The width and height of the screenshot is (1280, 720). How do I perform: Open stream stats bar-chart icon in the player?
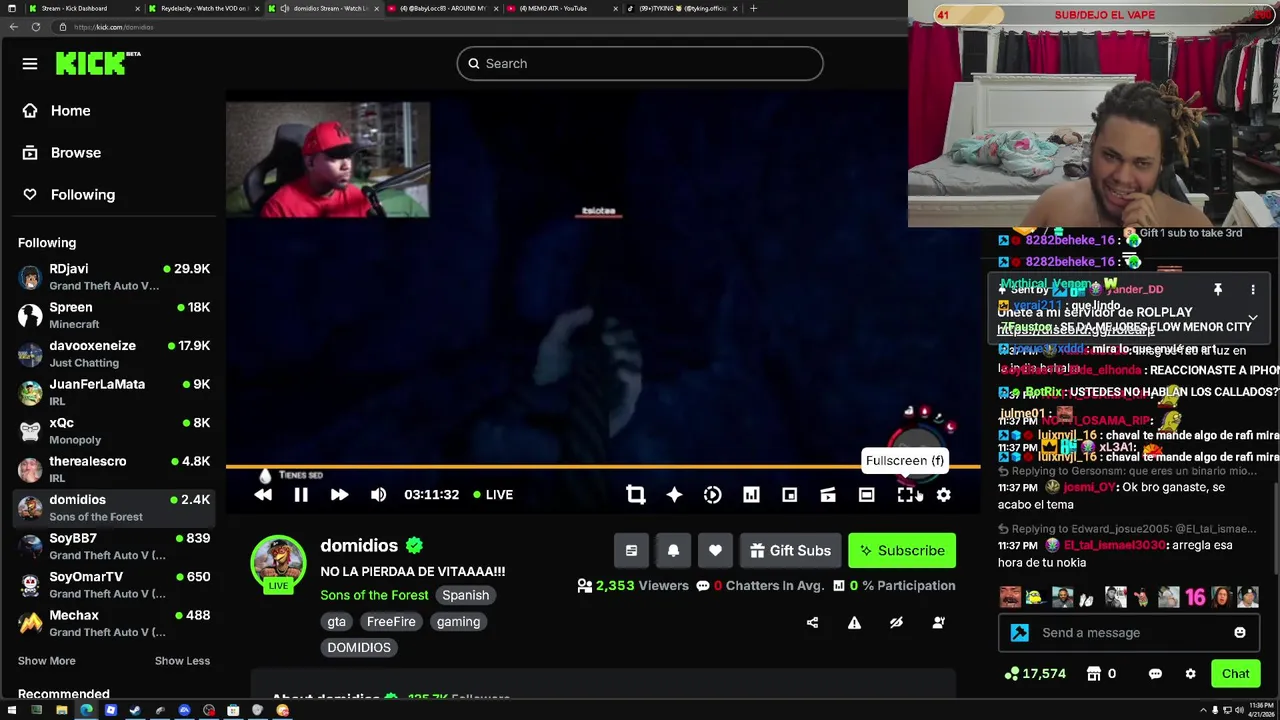point(751,495)
